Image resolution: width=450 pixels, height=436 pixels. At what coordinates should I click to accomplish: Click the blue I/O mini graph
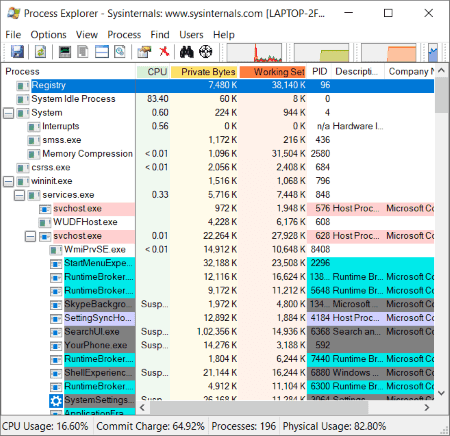click(x=433, y=53)
